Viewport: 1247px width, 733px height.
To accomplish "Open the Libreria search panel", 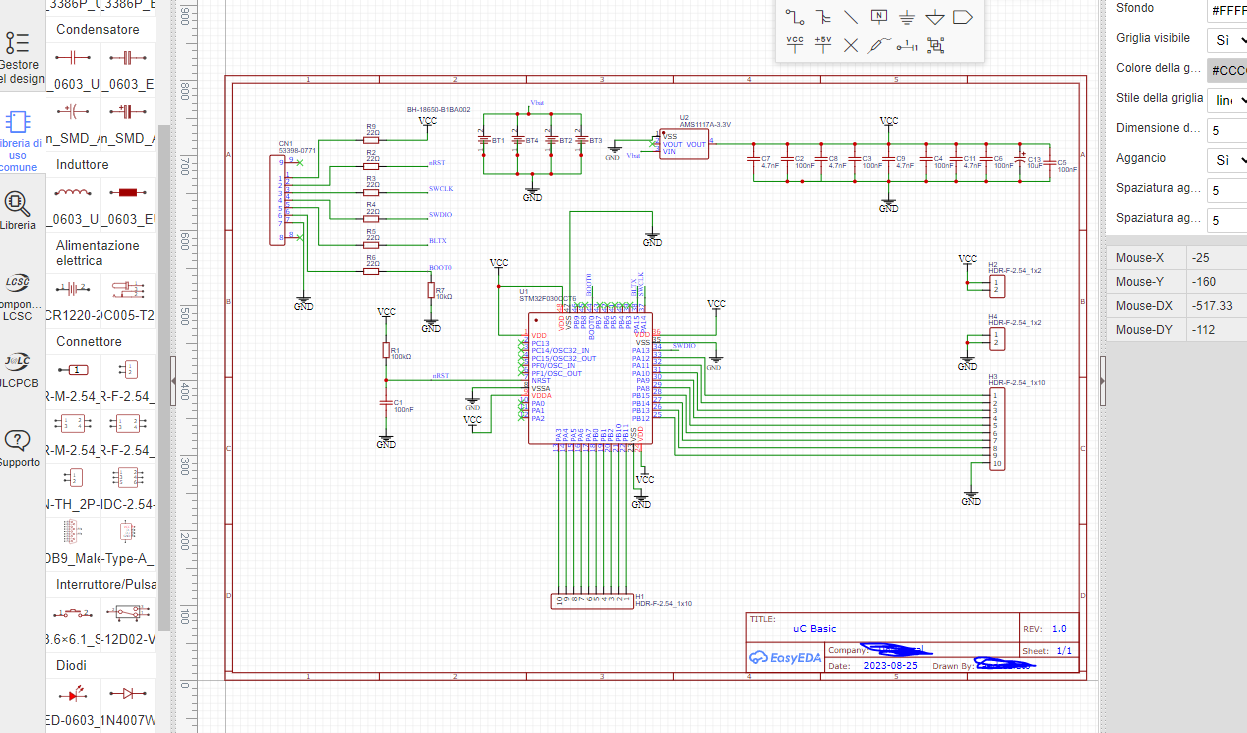I will coord(18,211).
